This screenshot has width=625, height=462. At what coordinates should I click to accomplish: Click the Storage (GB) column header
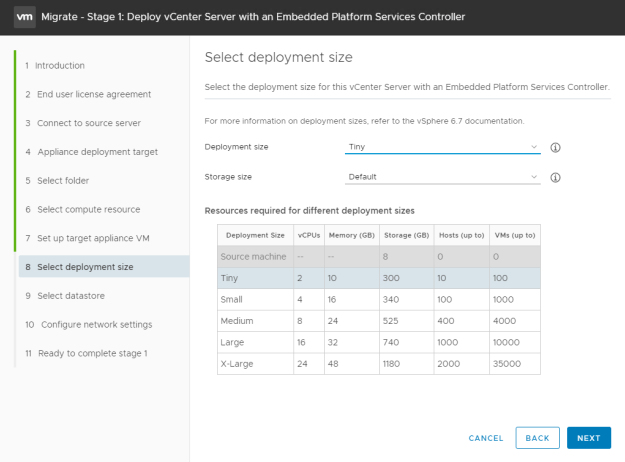407,235
